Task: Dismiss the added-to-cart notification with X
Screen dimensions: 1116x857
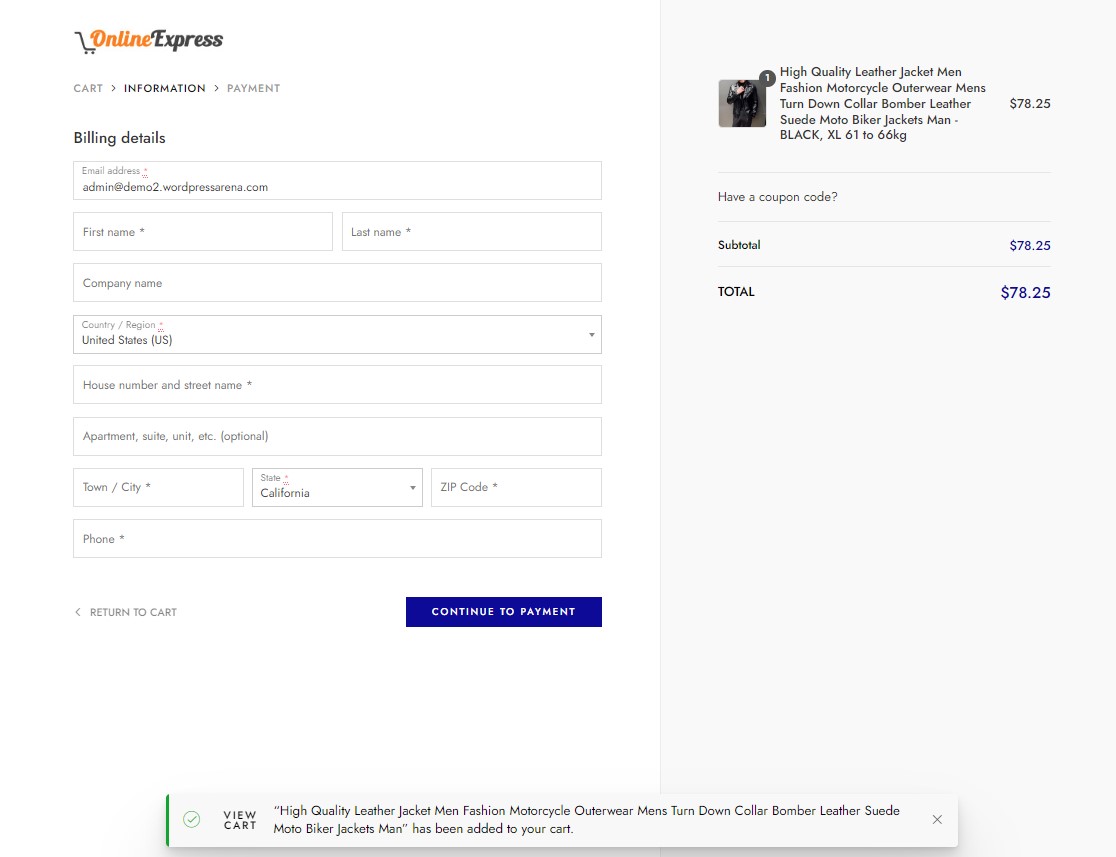Action: (937, 819)
